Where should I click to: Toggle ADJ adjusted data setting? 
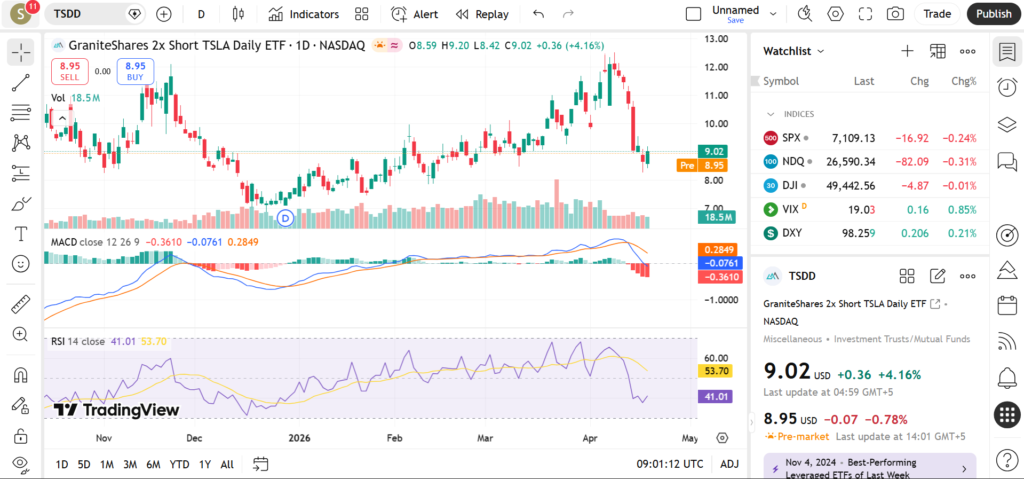(729, 464)
